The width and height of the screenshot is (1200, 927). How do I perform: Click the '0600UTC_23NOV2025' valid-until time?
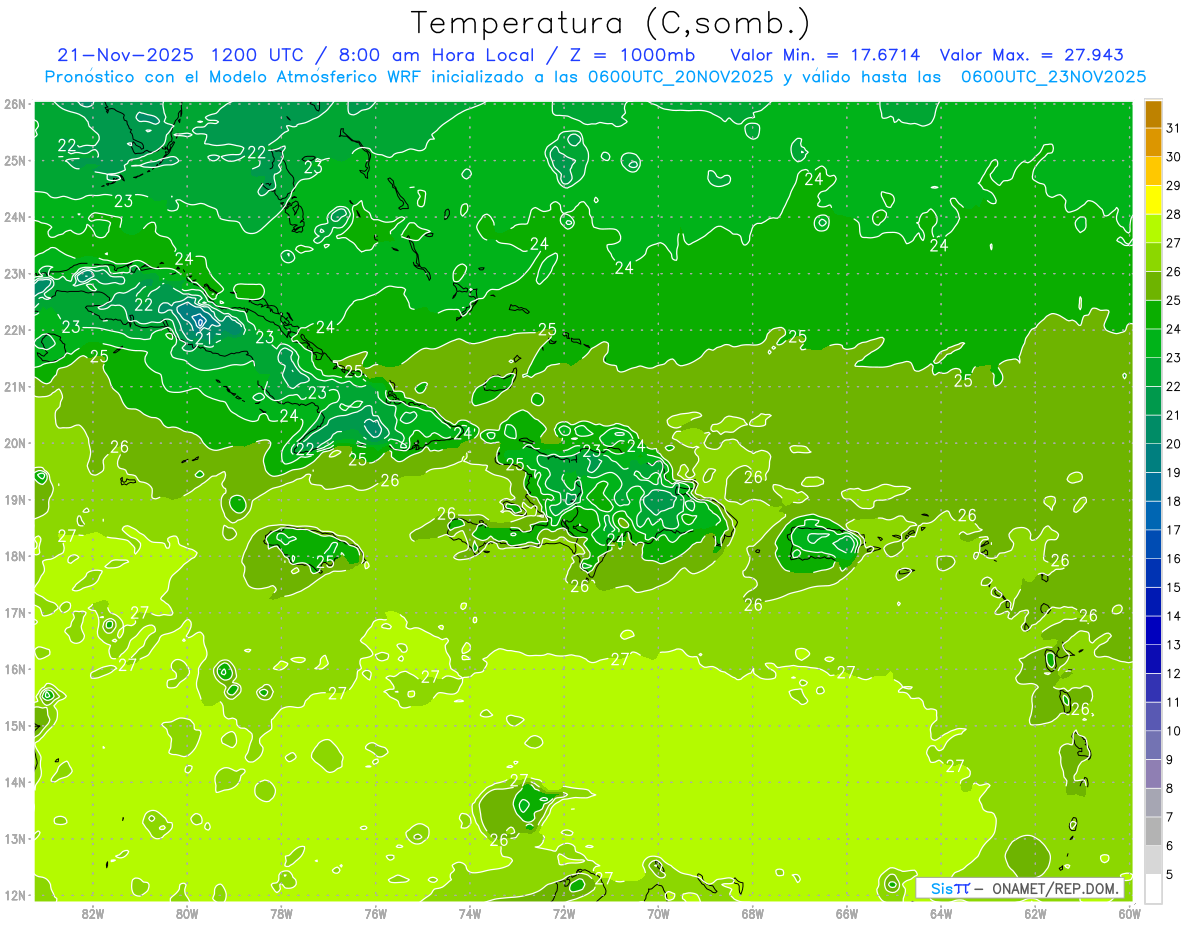pyautogui.click(x=1053, y=77)
